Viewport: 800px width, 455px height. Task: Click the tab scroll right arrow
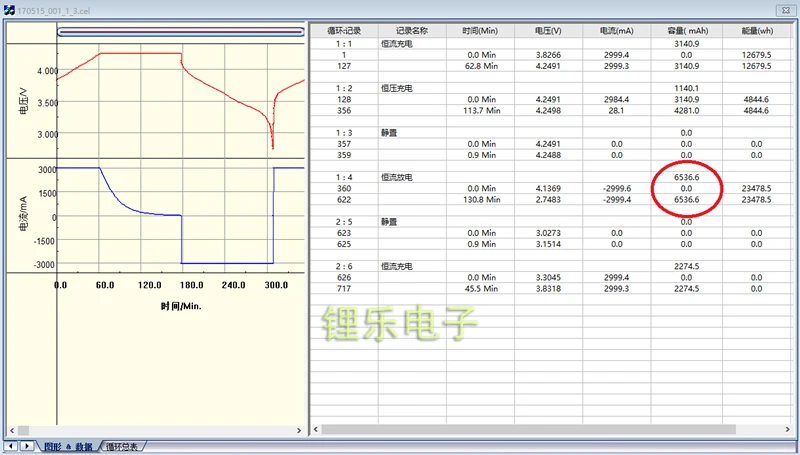click(x=27, y=446)
